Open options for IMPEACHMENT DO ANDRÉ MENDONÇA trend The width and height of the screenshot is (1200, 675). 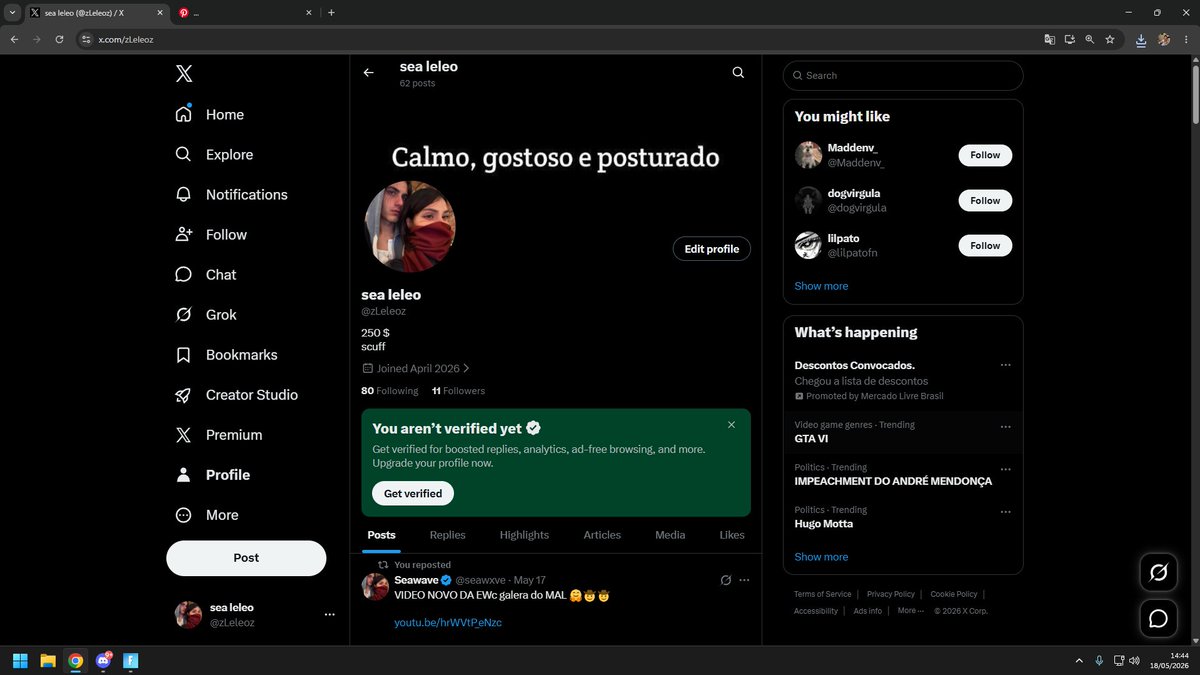point(1005,469)
